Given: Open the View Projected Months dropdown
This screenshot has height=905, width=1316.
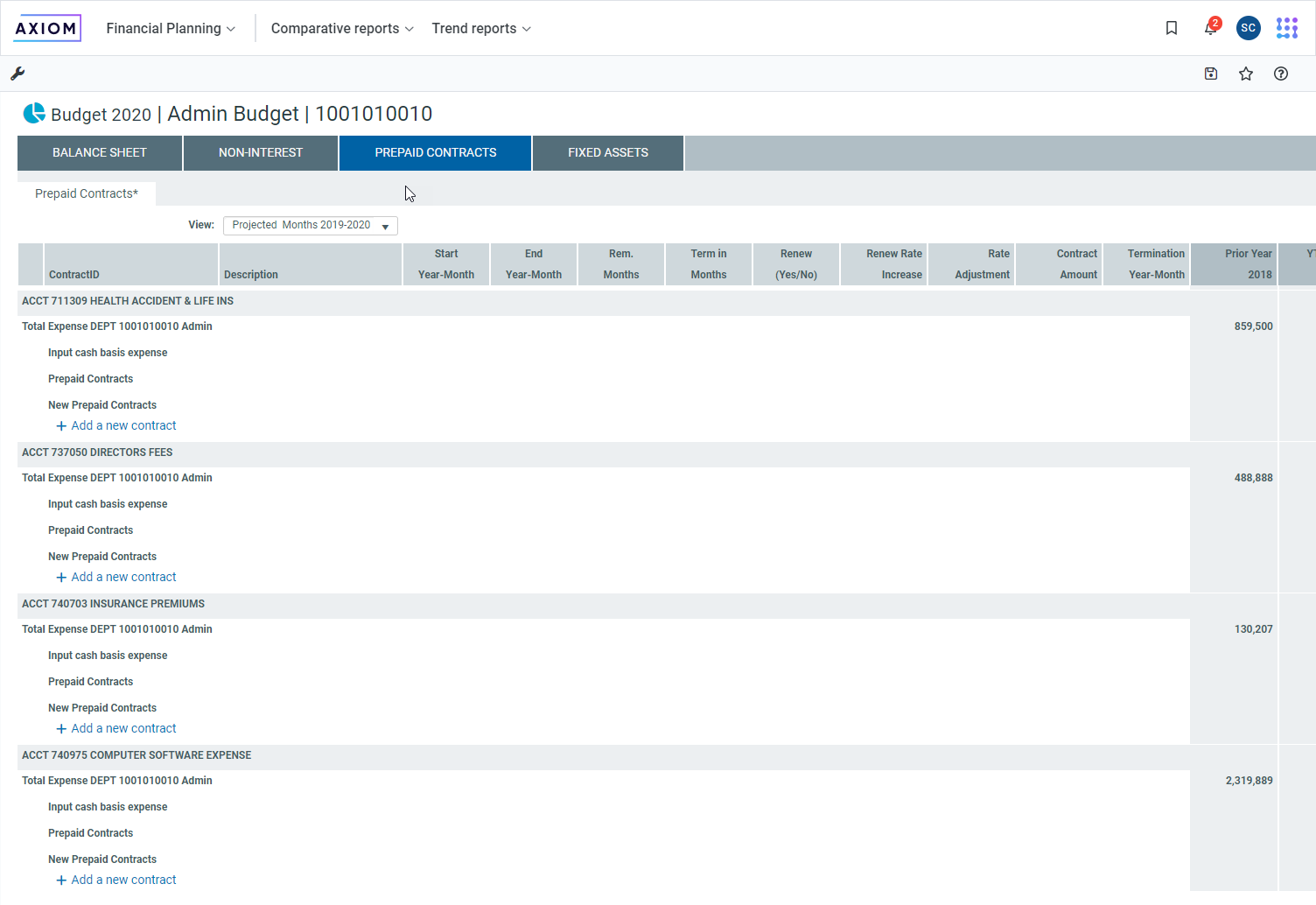Looking at the screenshot, I should [311, 226].
